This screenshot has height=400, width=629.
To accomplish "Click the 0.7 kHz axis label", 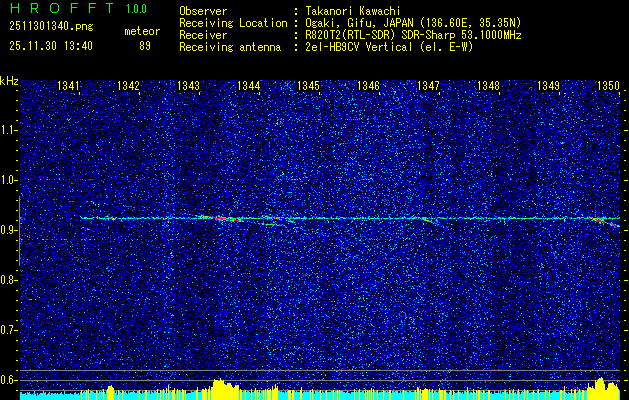I will click(8, 330).
